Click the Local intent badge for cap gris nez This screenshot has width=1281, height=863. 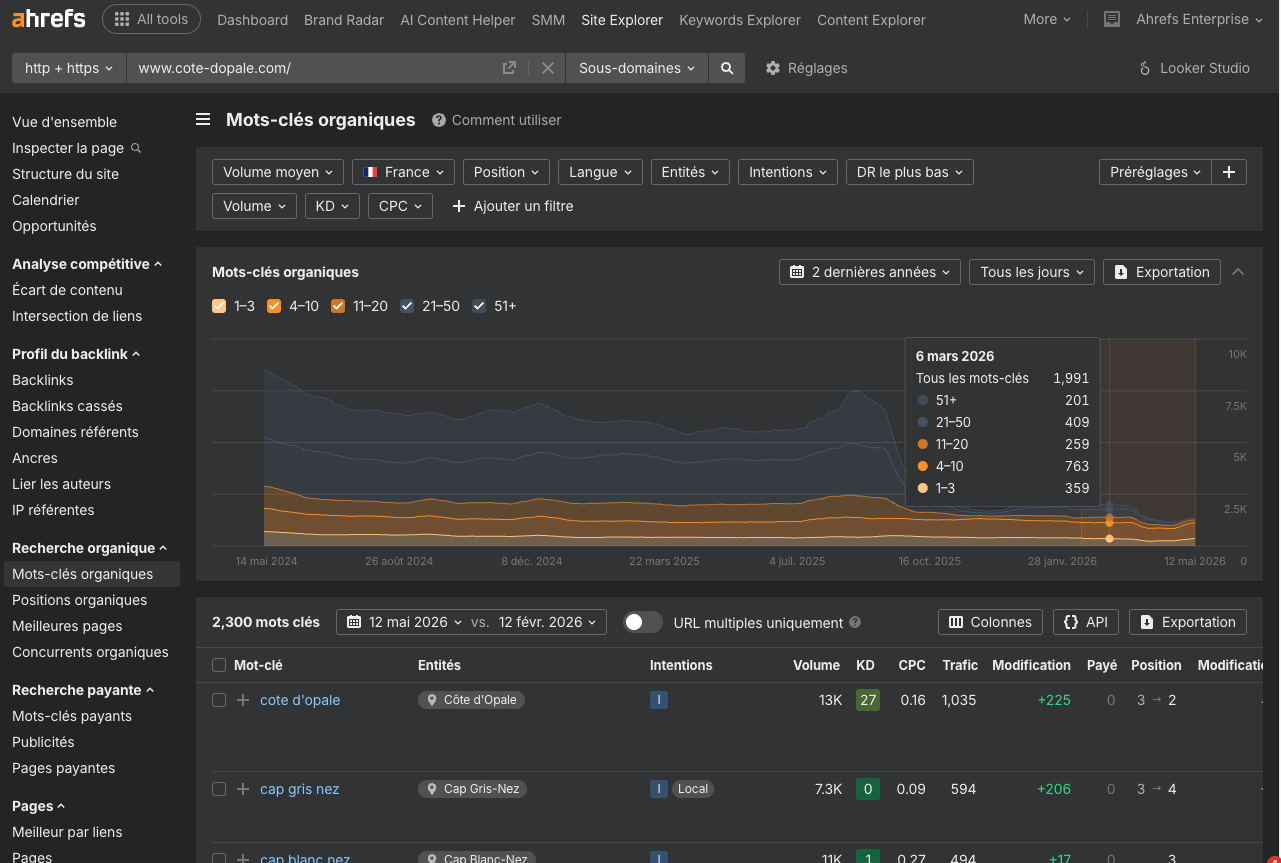click(692, 789)
